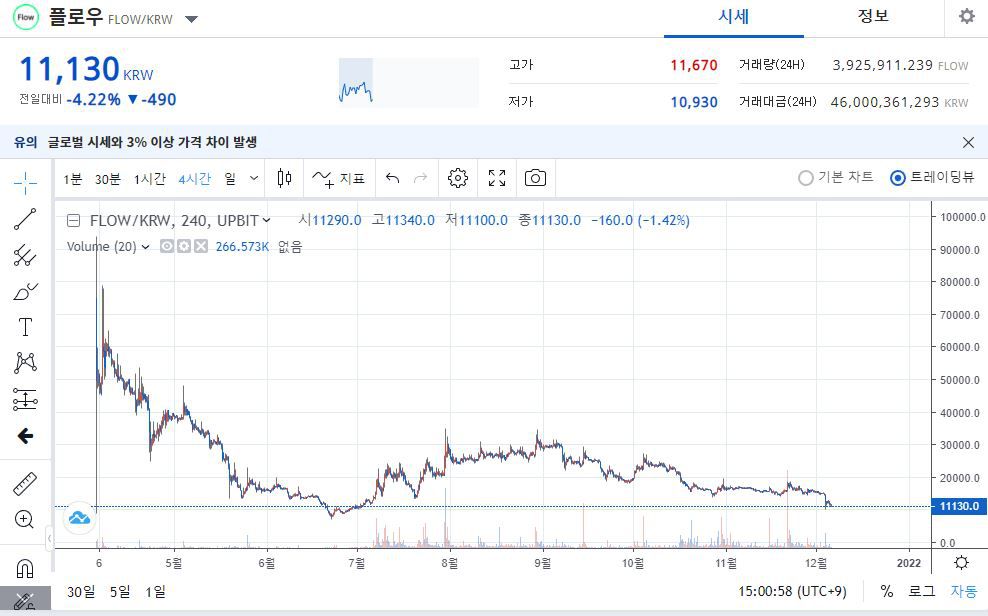
Task: Open the indicators (지표) menu
Action: coord(338,179)
